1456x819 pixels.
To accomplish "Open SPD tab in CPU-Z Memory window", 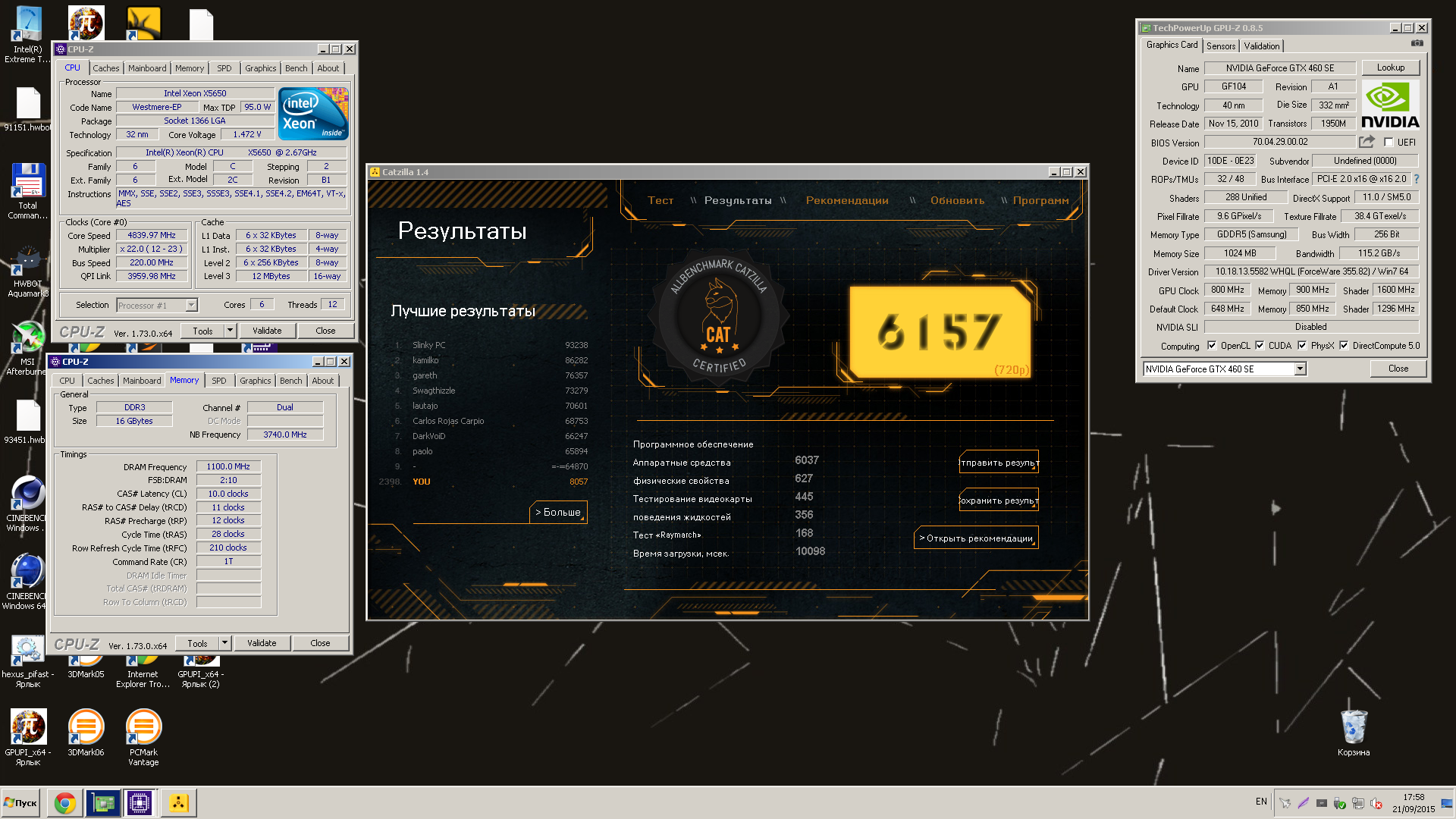I will pos(219,381).
